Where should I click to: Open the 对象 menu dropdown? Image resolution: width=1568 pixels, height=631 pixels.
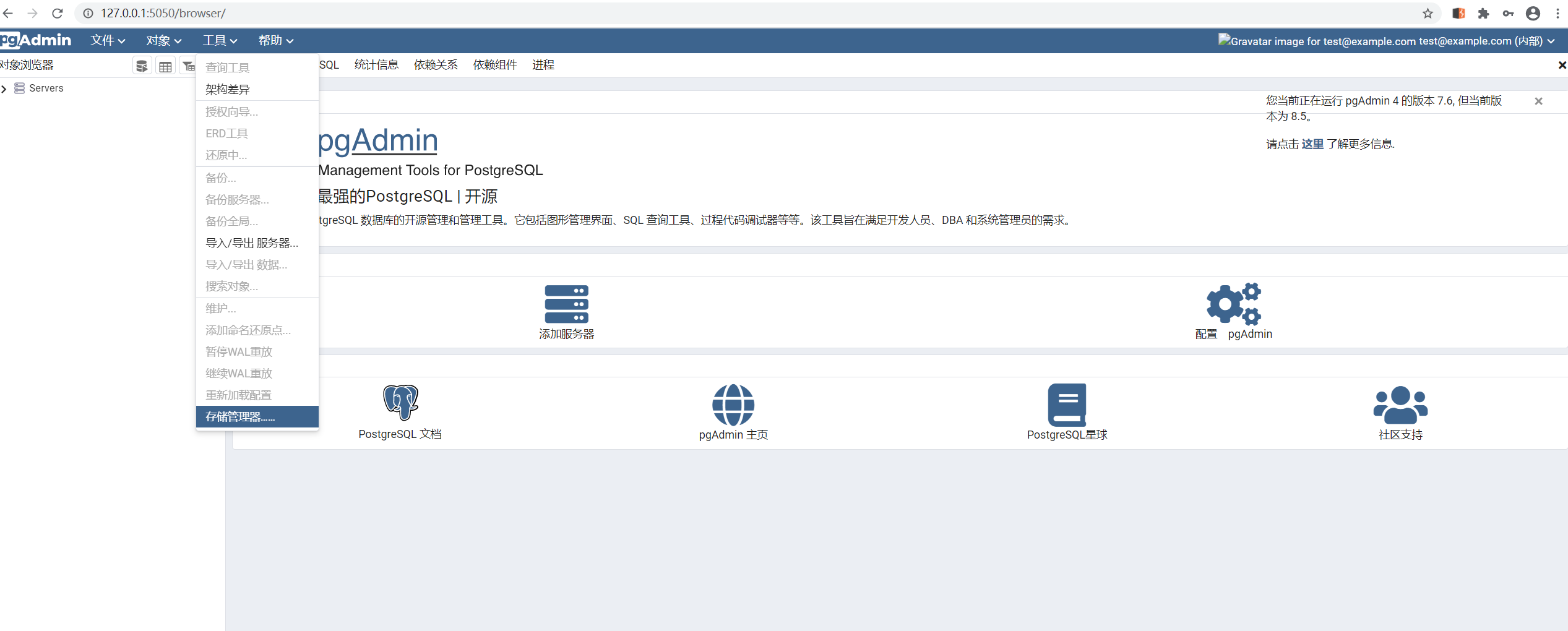point(164,40)
